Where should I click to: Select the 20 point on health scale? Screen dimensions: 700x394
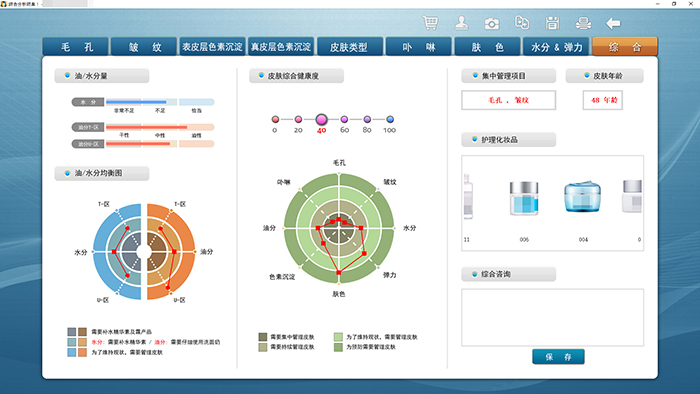click(298, 119)
